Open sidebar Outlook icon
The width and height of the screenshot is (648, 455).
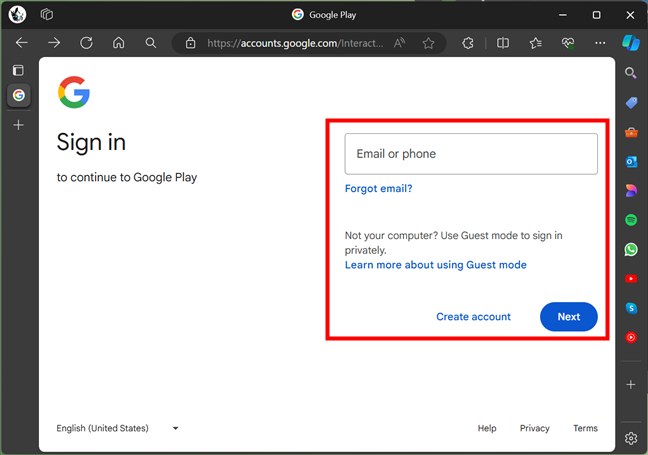pyautogui.click(x=631, y=162)
